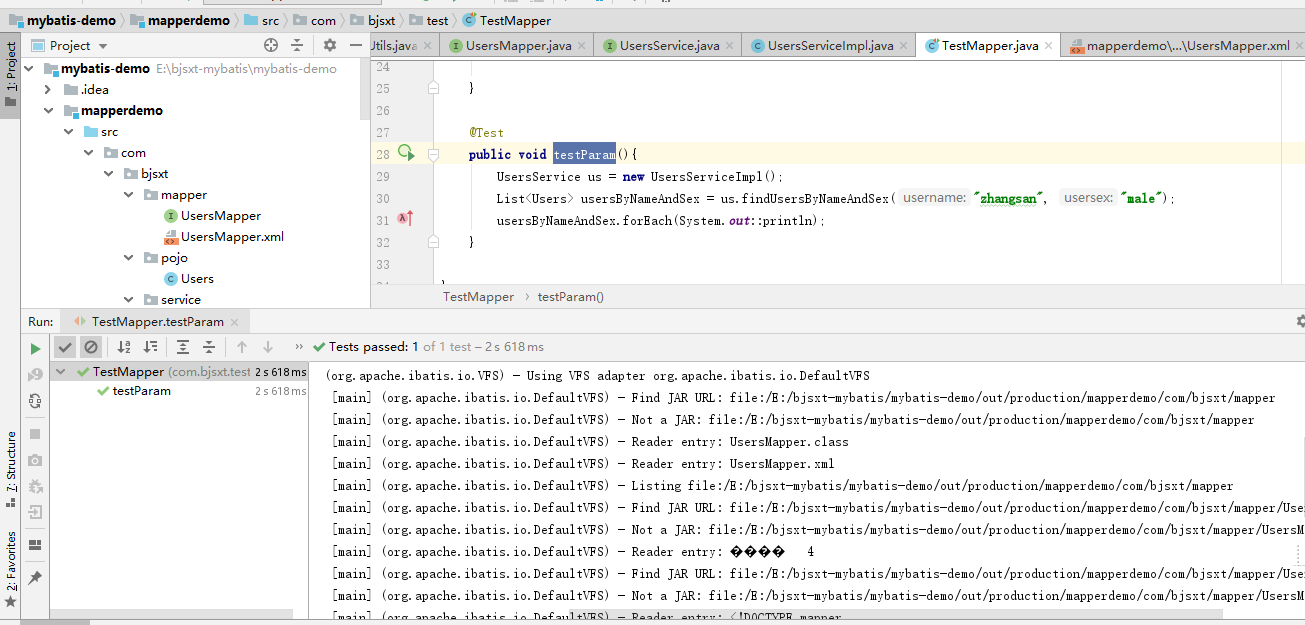
Task: Click lambda gutter marker on line 31
Action: coord(405,218)
